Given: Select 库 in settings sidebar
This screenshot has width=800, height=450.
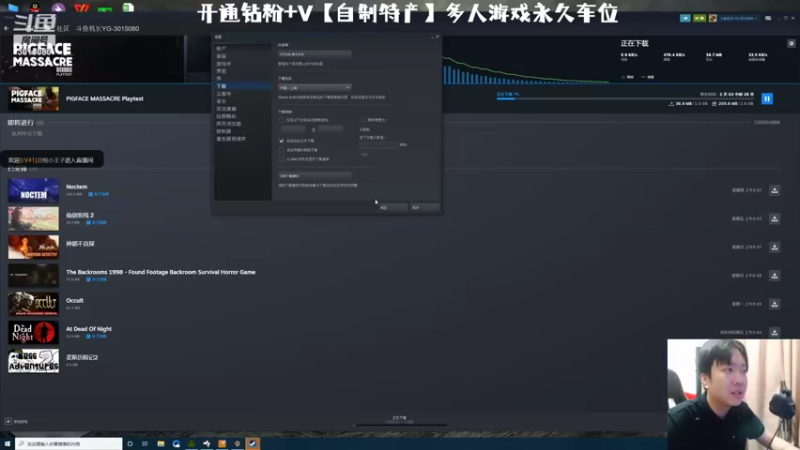Looking at the screenshot, I should point(219,79).
